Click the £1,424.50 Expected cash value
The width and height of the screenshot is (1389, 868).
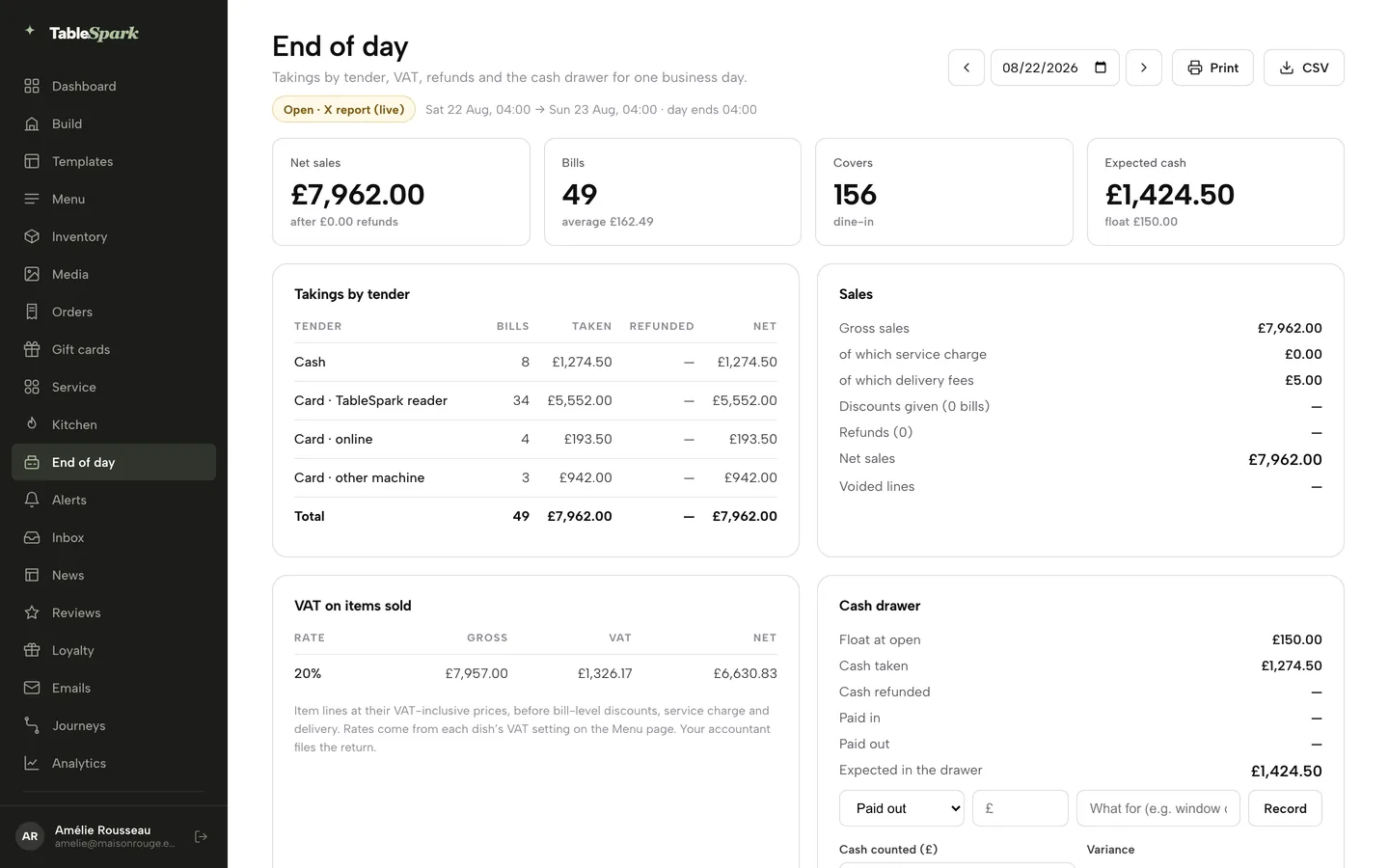pos(1169,195)
